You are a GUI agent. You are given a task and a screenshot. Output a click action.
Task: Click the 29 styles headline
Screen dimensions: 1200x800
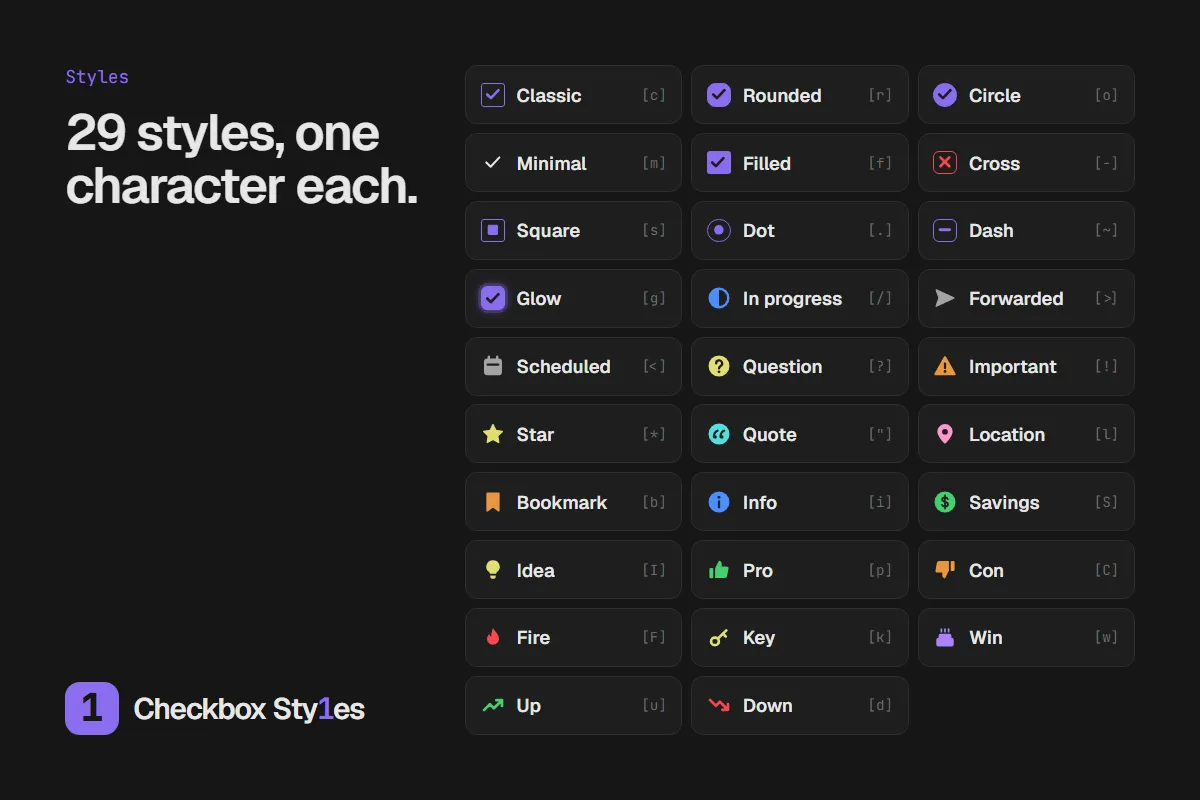click(242, 160)
